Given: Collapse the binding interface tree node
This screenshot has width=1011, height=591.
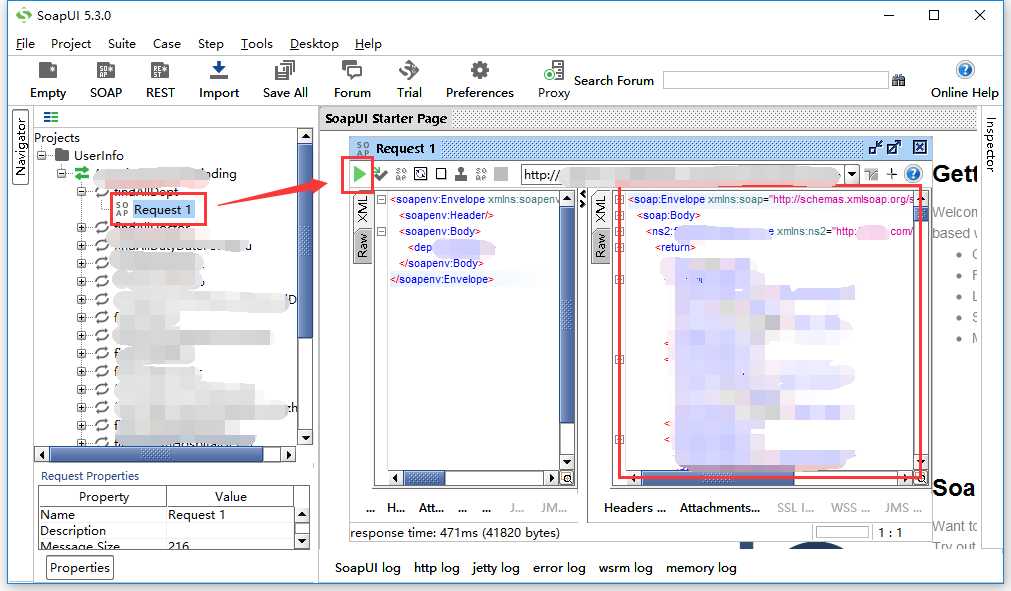Looking at the screenshot, I should click(62, 173).
